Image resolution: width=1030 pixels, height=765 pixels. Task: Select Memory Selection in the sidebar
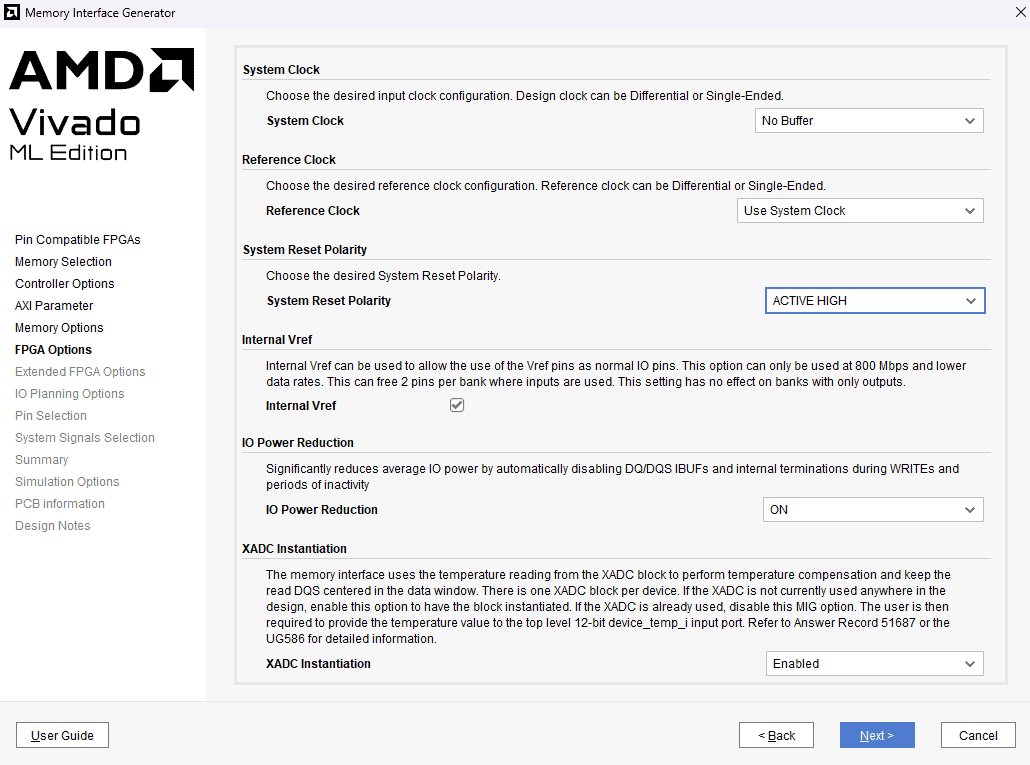click(63, 262)
